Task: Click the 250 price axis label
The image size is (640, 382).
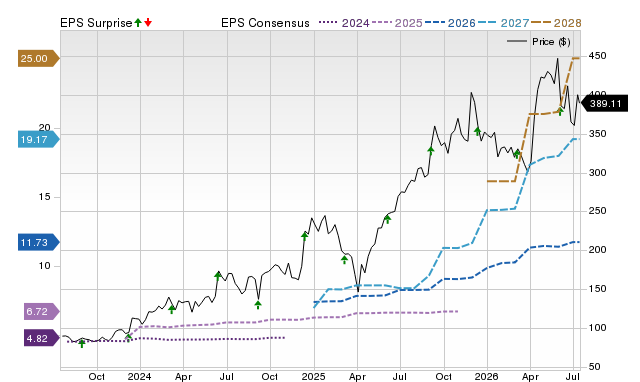Action: pos(597,211)
